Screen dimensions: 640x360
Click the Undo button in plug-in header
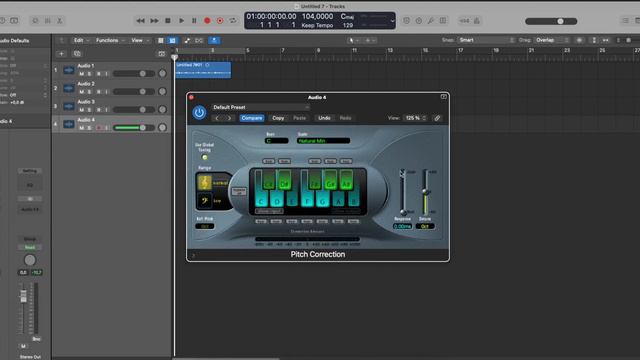coord(324,118)
